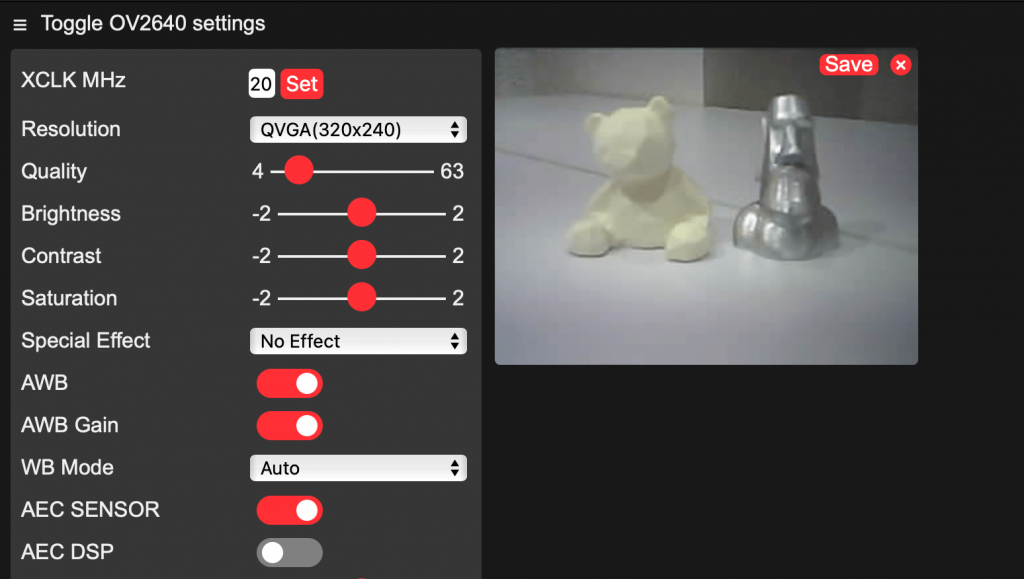
Task: Click Toggle OV2640 settings title
Action: (x=153, y=23)
